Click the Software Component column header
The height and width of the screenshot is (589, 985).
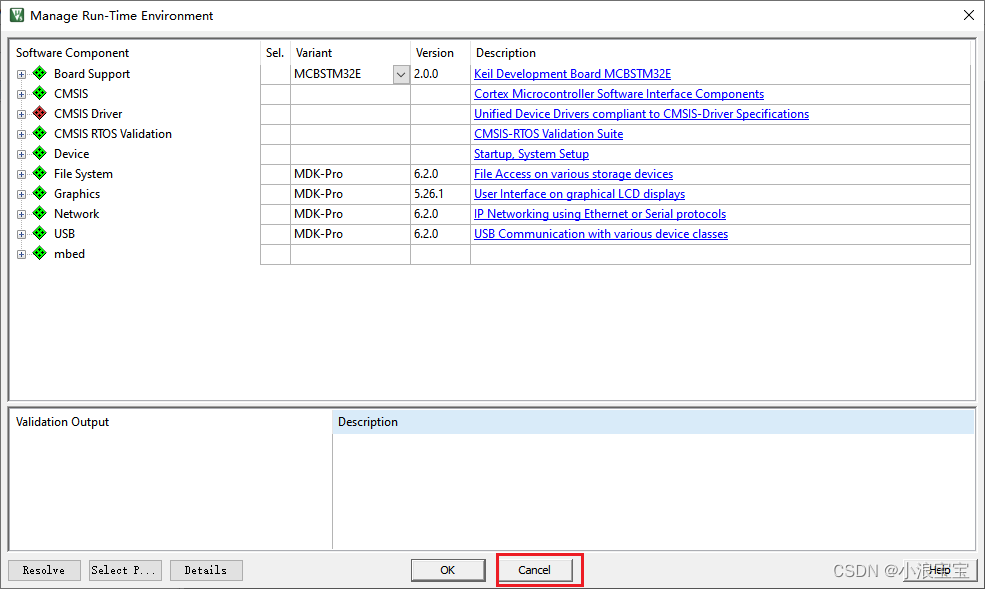click(72, 53)
